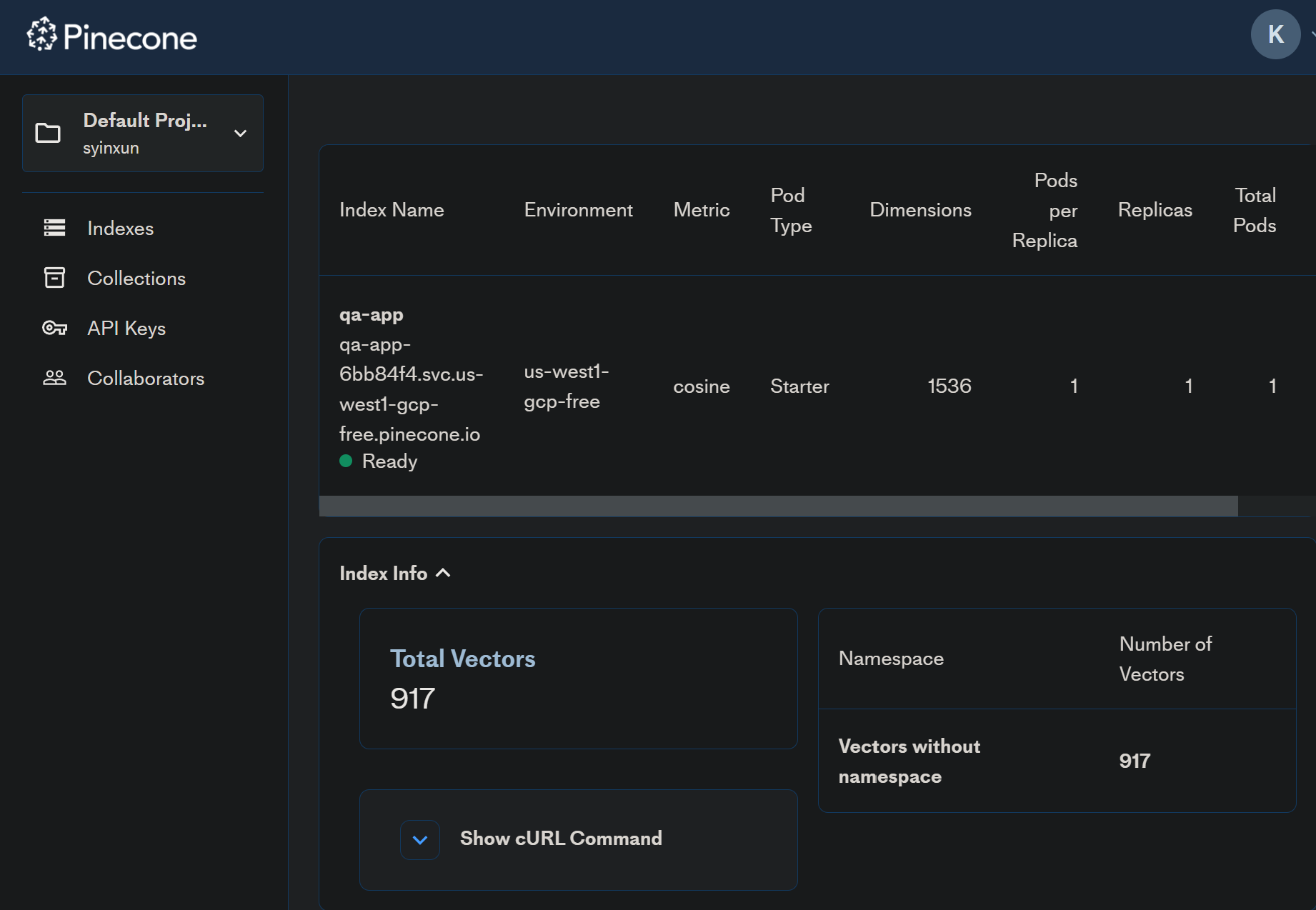Click the Total Pods column header
The image size is (1316, 910).
(1255, 210)
